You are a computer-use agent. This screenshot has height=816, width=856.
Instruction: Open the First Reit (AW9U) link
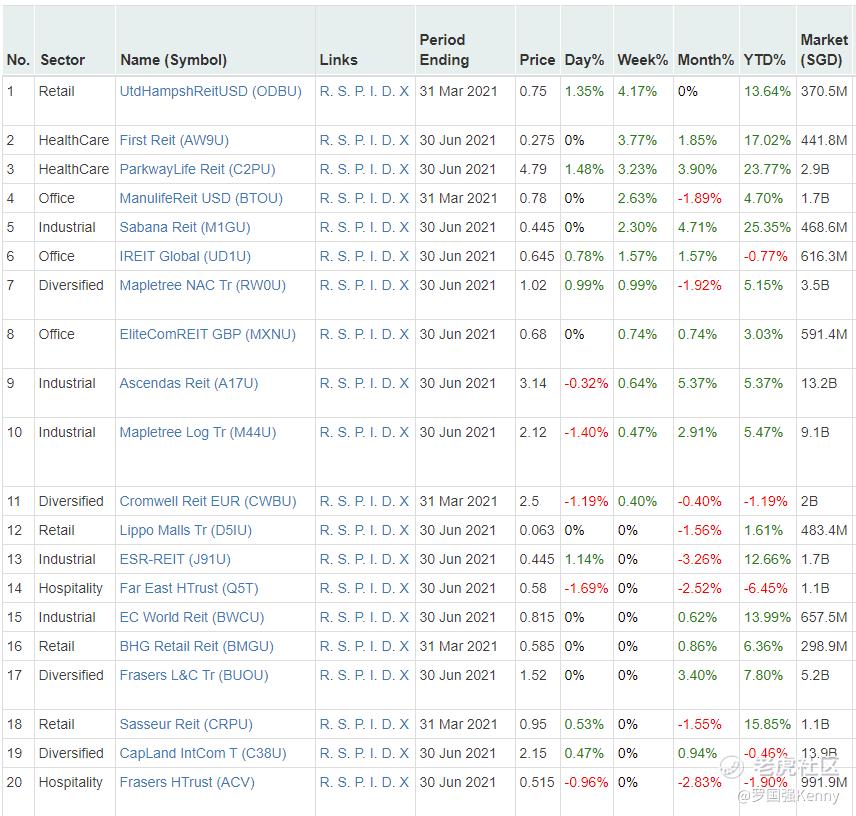tap(174, 140)
